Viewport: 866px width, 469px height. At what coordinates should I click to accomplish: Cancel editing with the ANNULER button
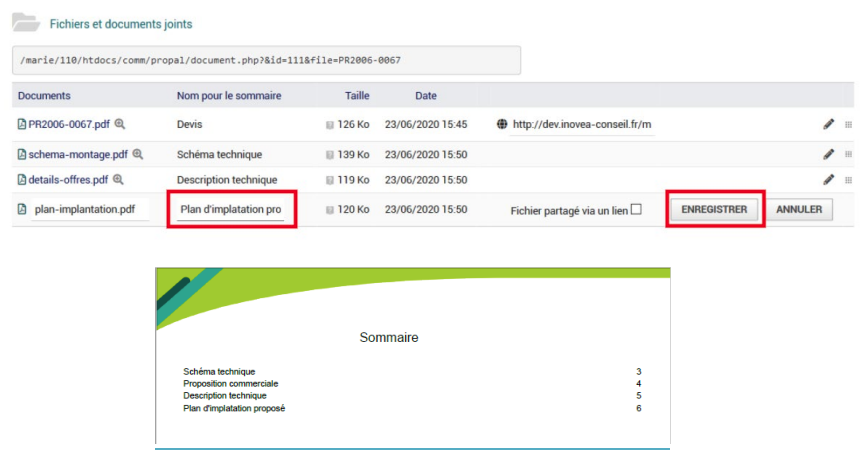799,209
